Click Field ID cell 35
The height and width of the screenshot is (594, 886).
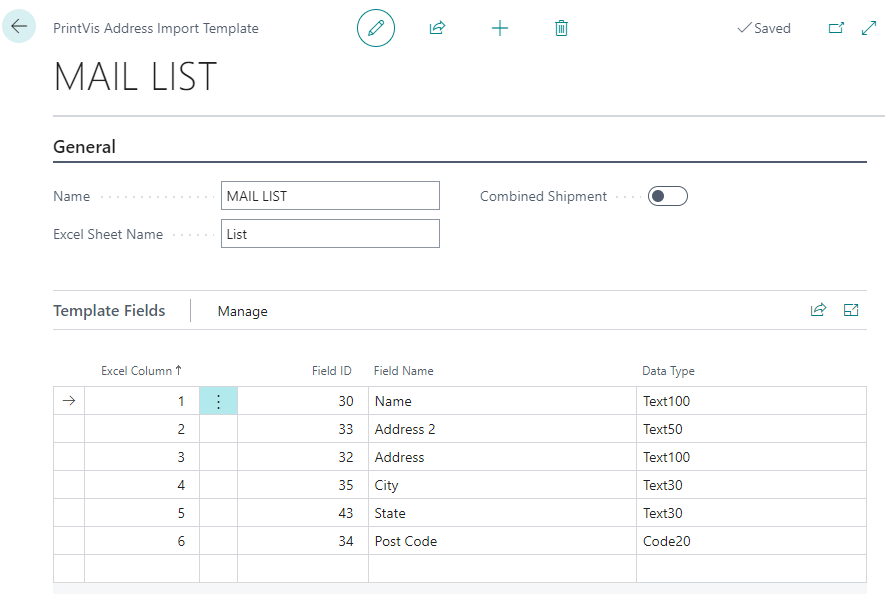303,485
